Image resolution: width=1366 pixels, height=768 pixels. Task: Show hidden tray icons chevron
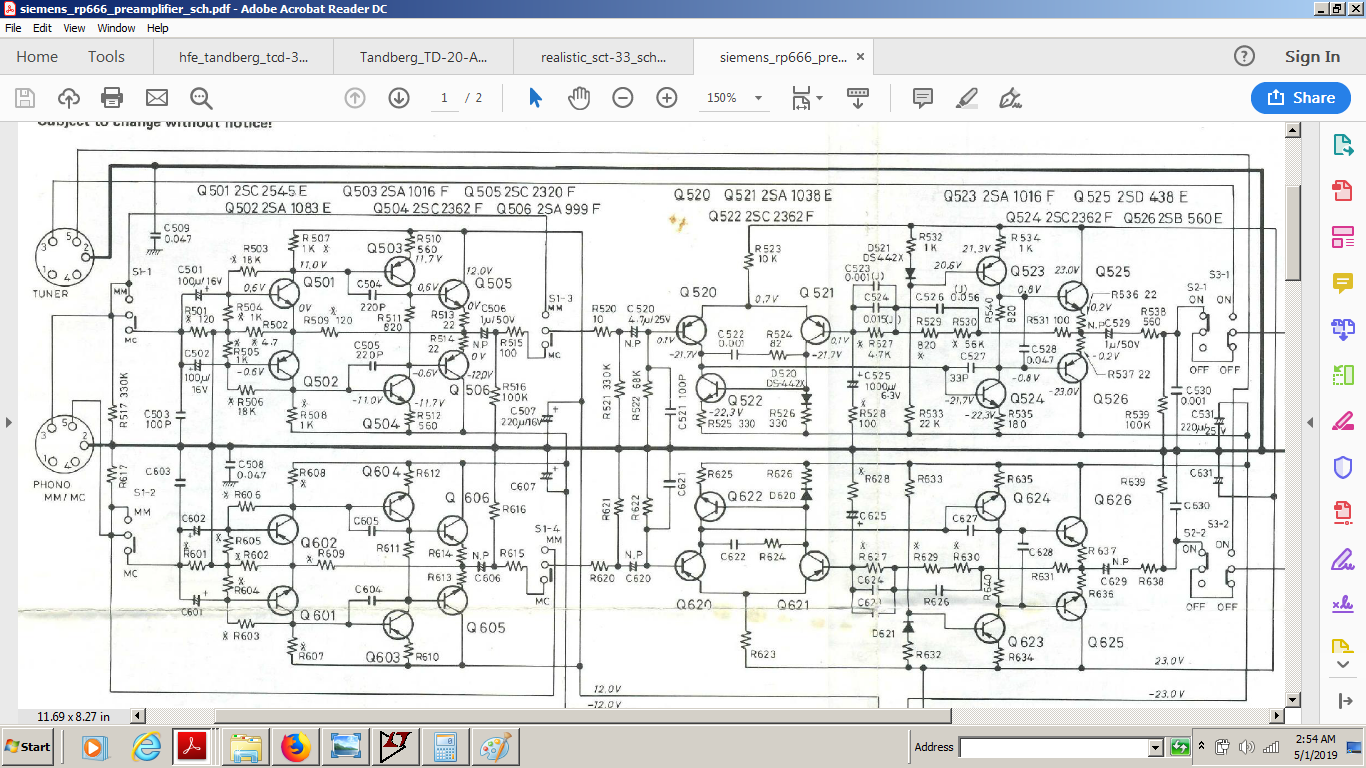1204,747
